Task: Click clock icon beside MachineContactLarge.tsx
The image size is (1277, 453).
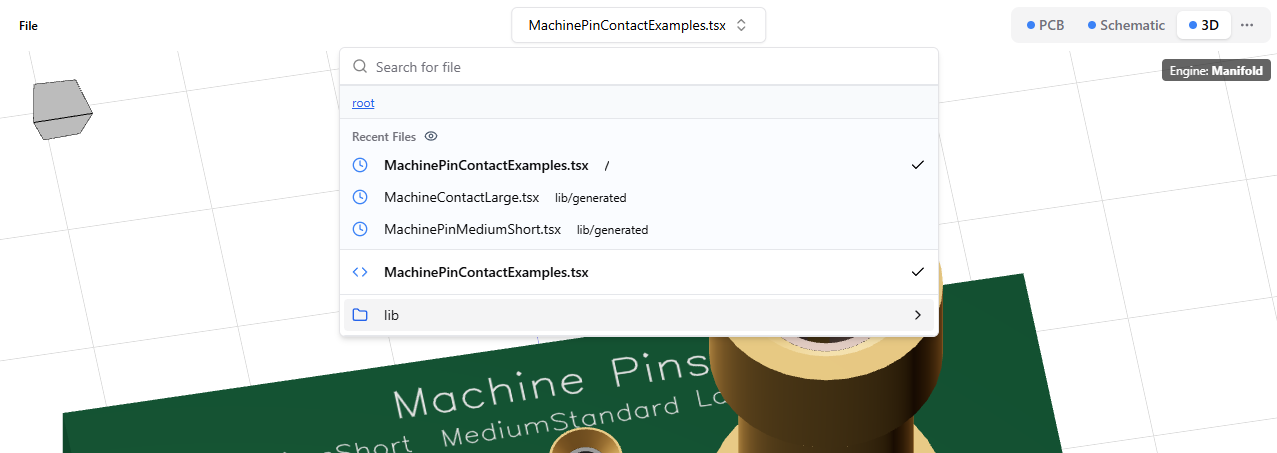Action: point(360,197)
